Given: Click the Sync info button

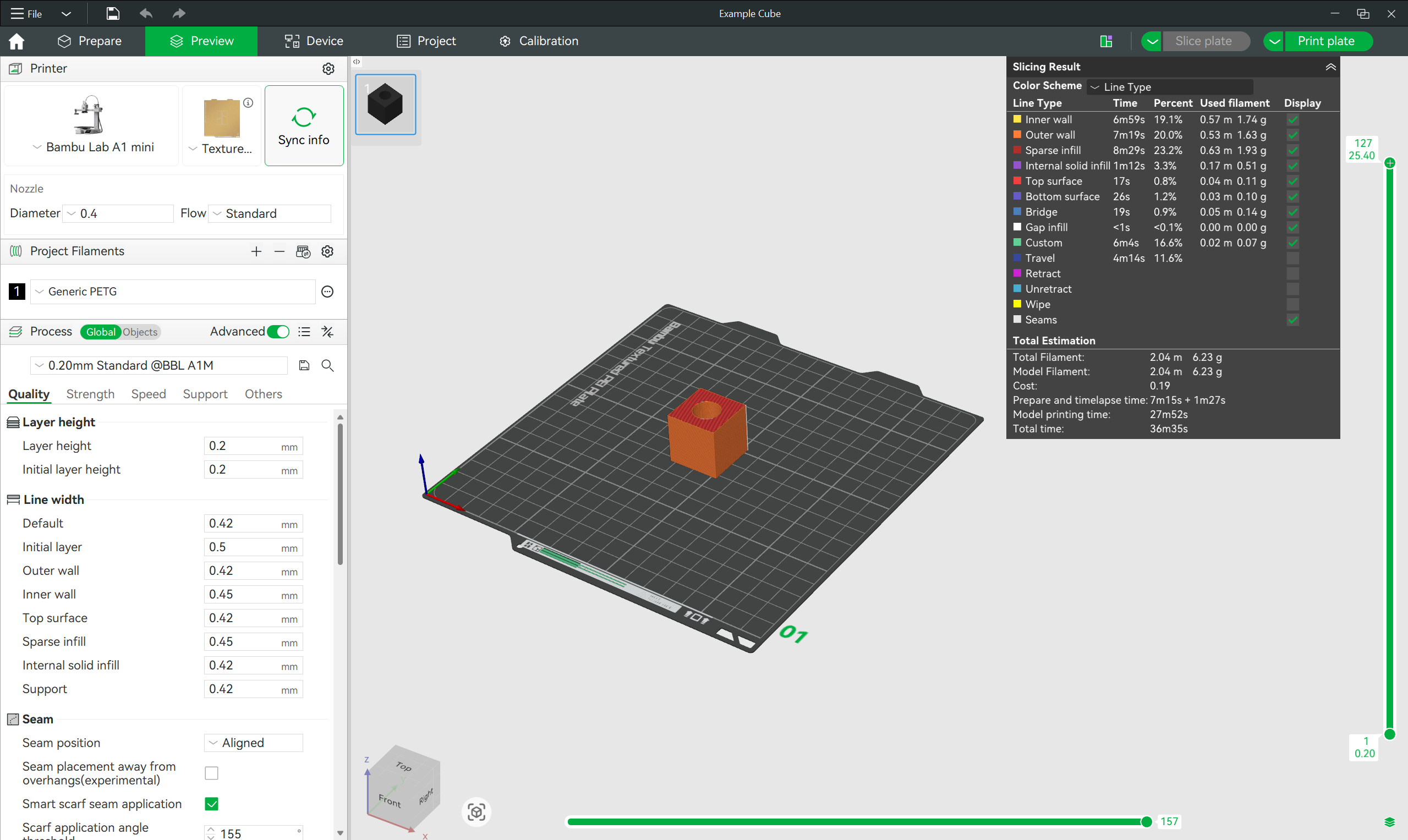Looking at the screenshot, I should [304, 125].
